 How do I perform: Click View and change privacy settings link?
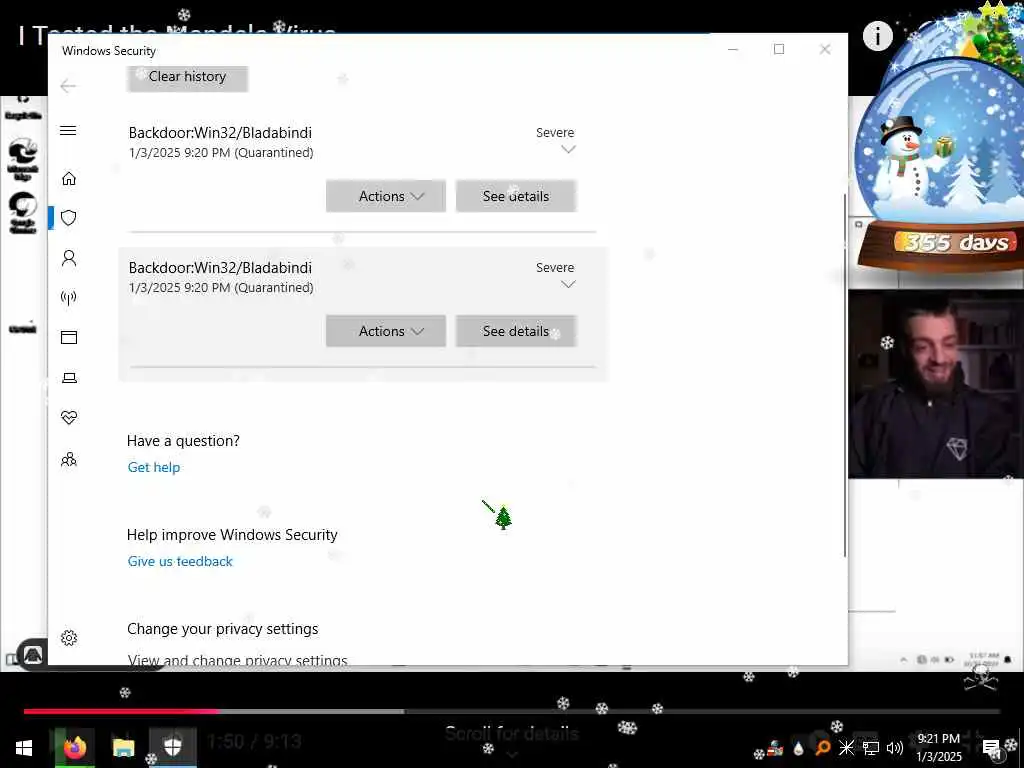(x=238, y=660)
